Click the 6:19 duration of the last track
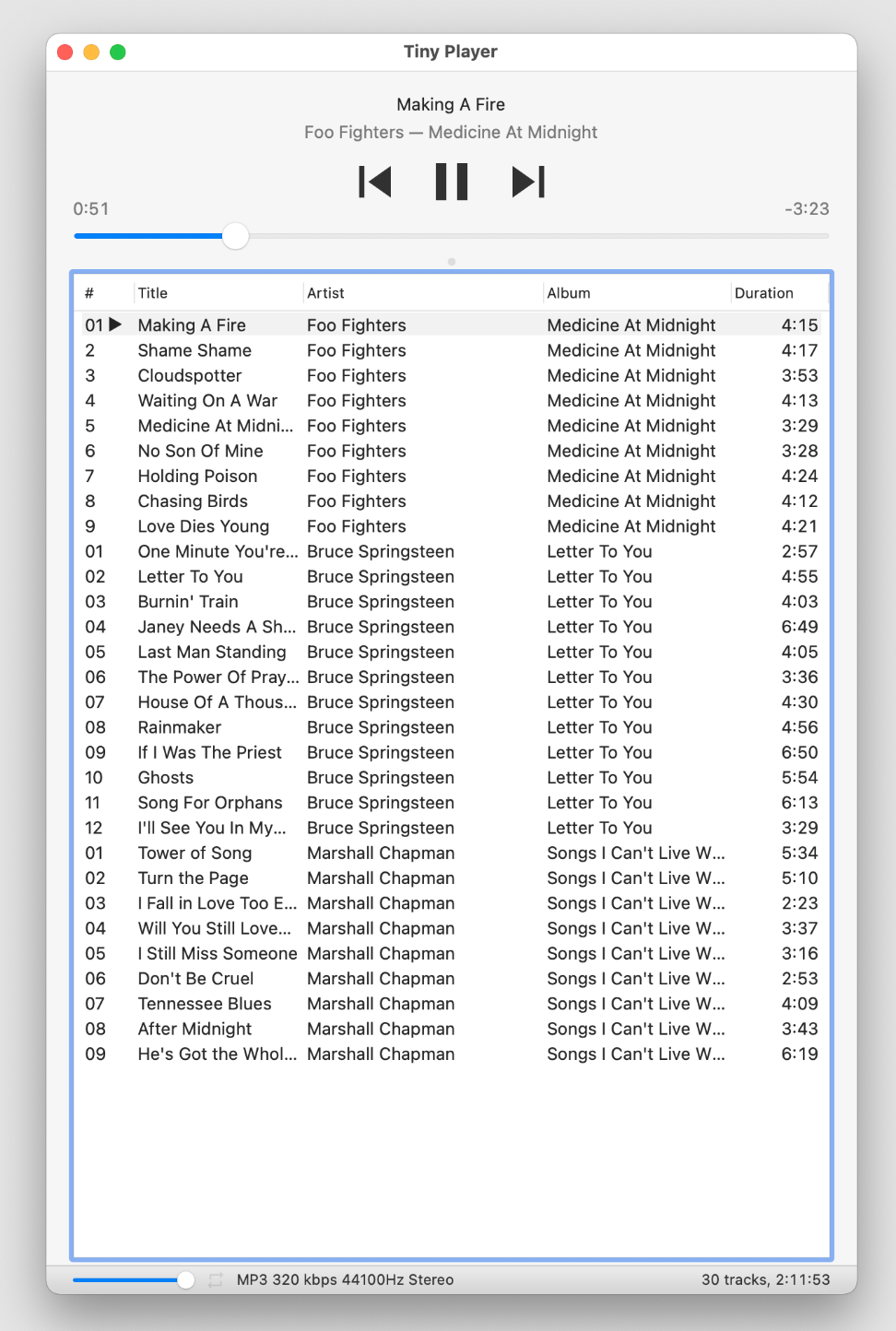Viewport: 896px width, 1331px height. click(x=799, y=1054)
